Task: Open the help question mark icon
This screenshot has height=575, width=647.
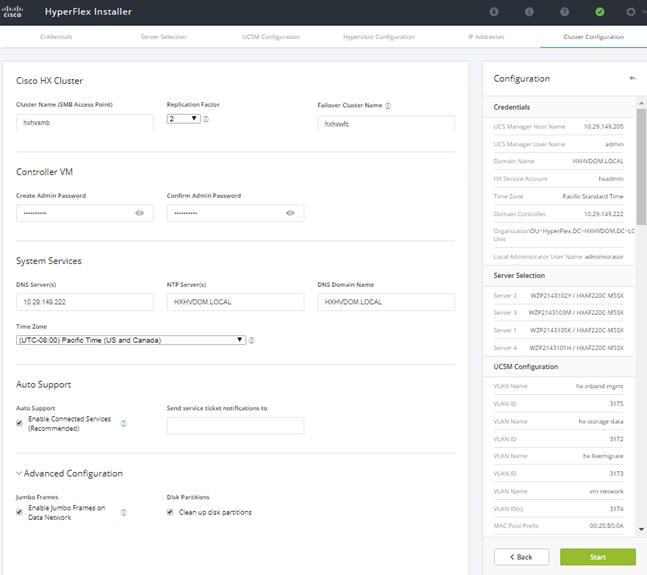Action: (564, 12)
